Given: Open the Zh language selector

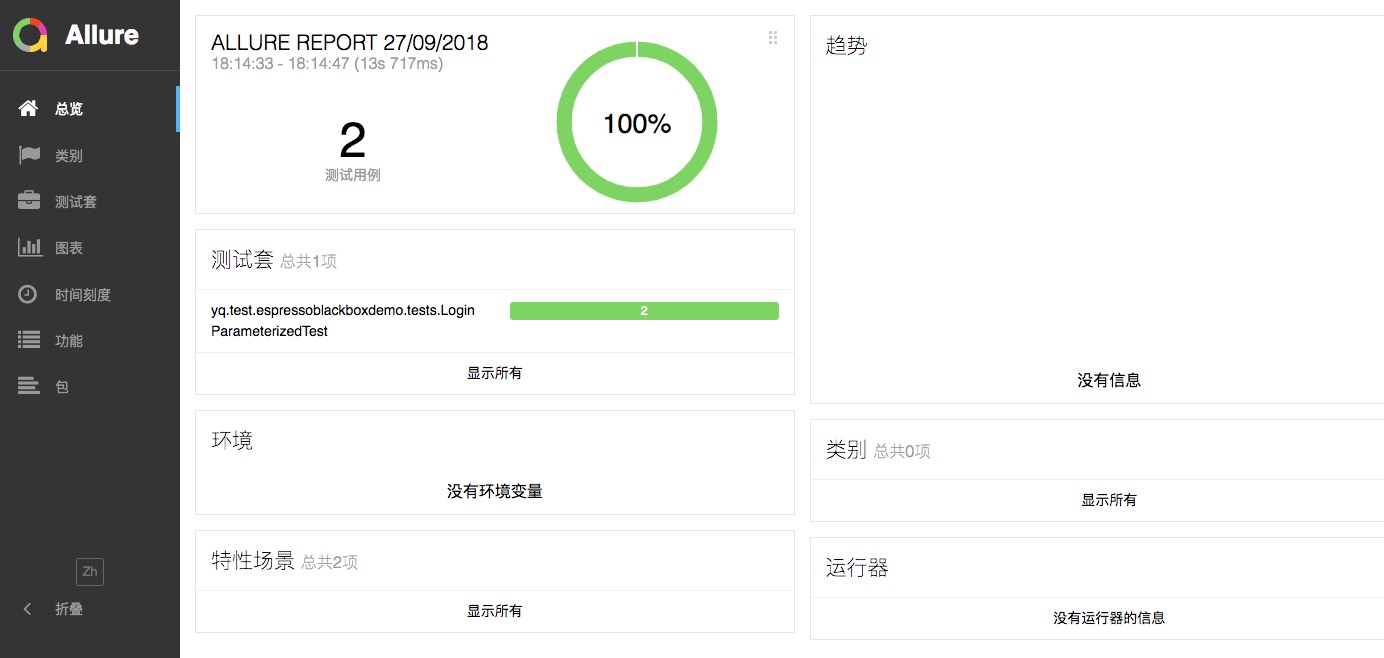Looking at the screenshot, I should click(90, 572).
